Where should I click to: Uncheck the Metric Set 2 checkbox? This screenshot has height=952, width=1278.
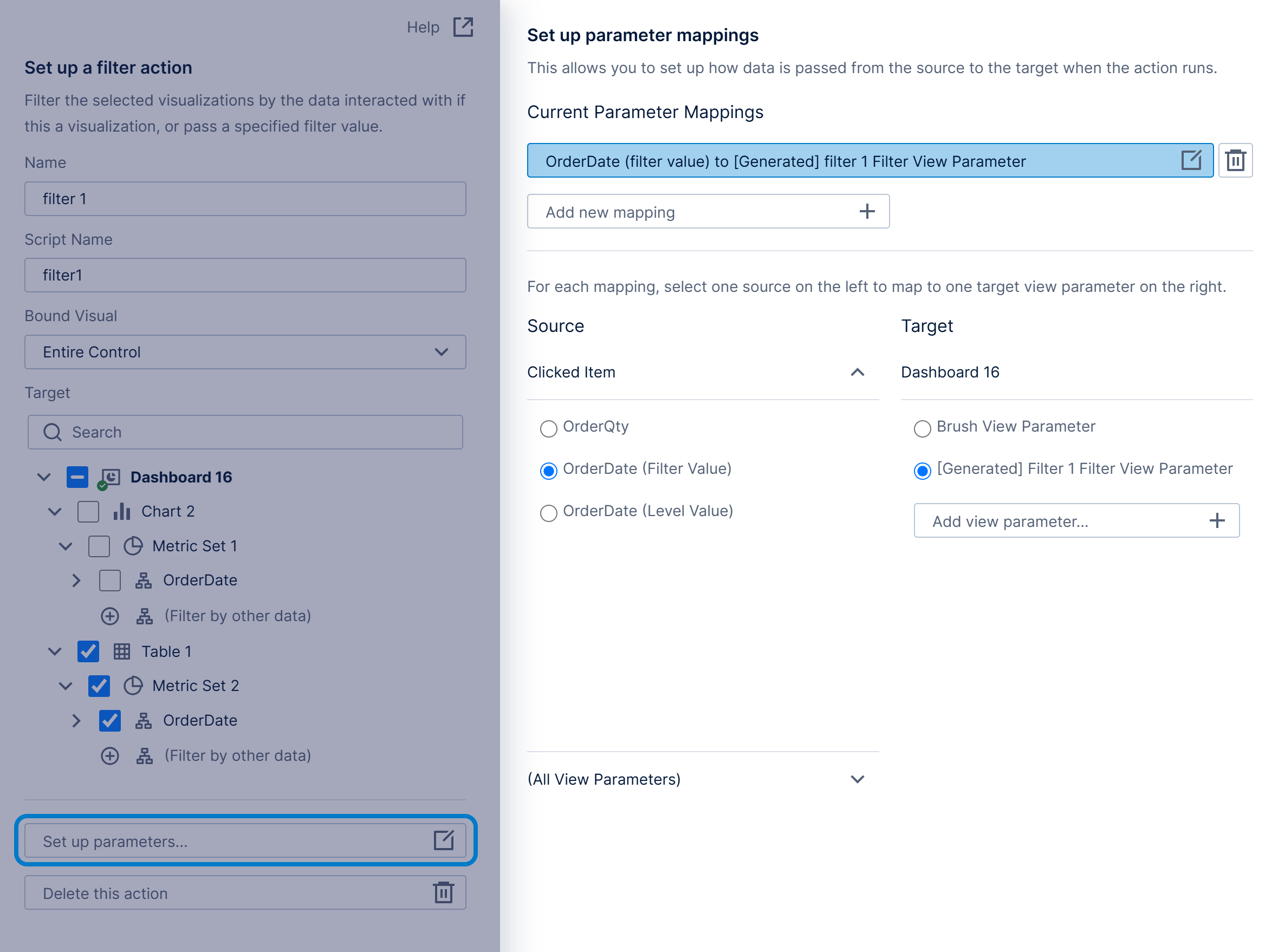pyautogui.click(x=99, y=686)
